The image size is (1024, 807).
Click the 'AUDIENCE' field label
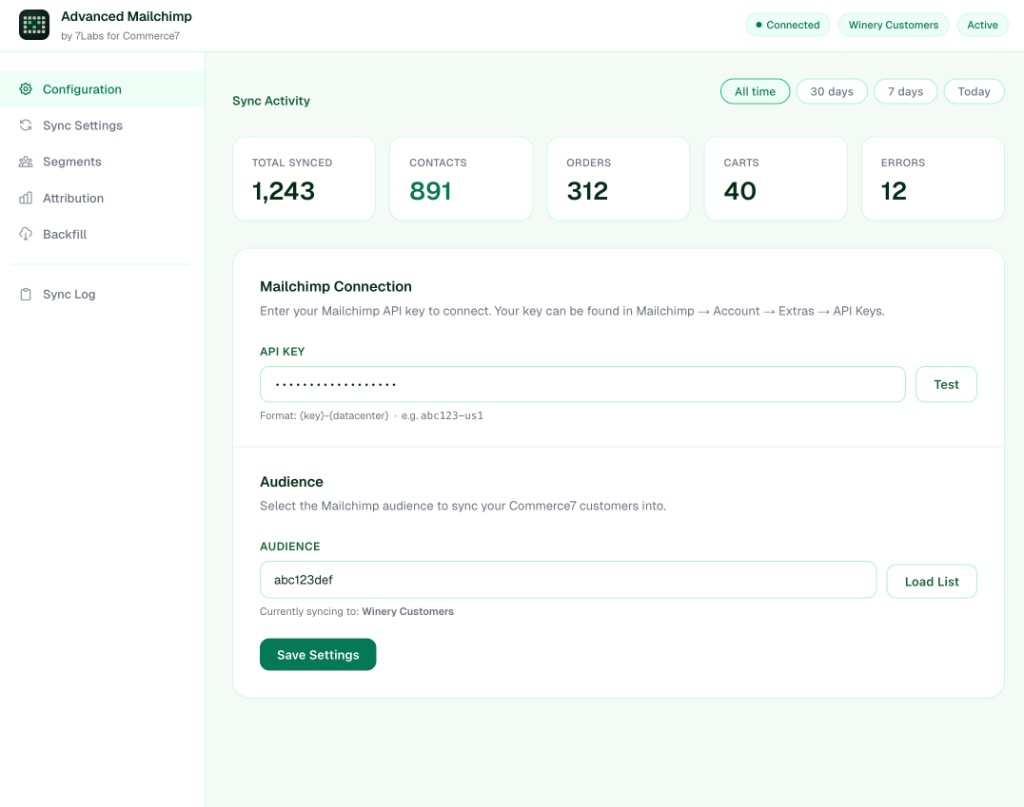coord(290,546)
